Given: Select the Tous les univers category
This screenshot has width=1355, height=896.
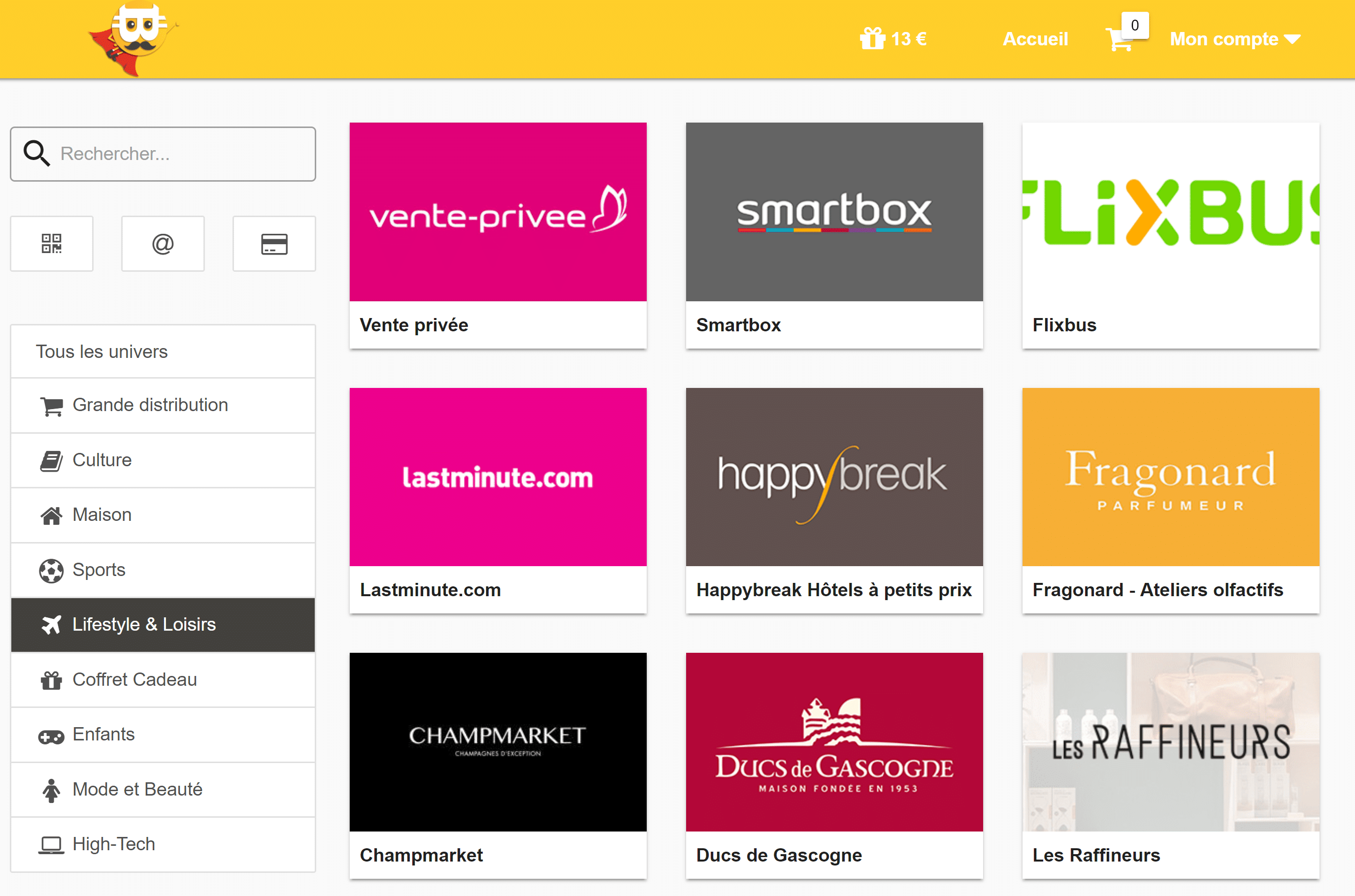Looking at the screenshot, I should pos(163,352).
